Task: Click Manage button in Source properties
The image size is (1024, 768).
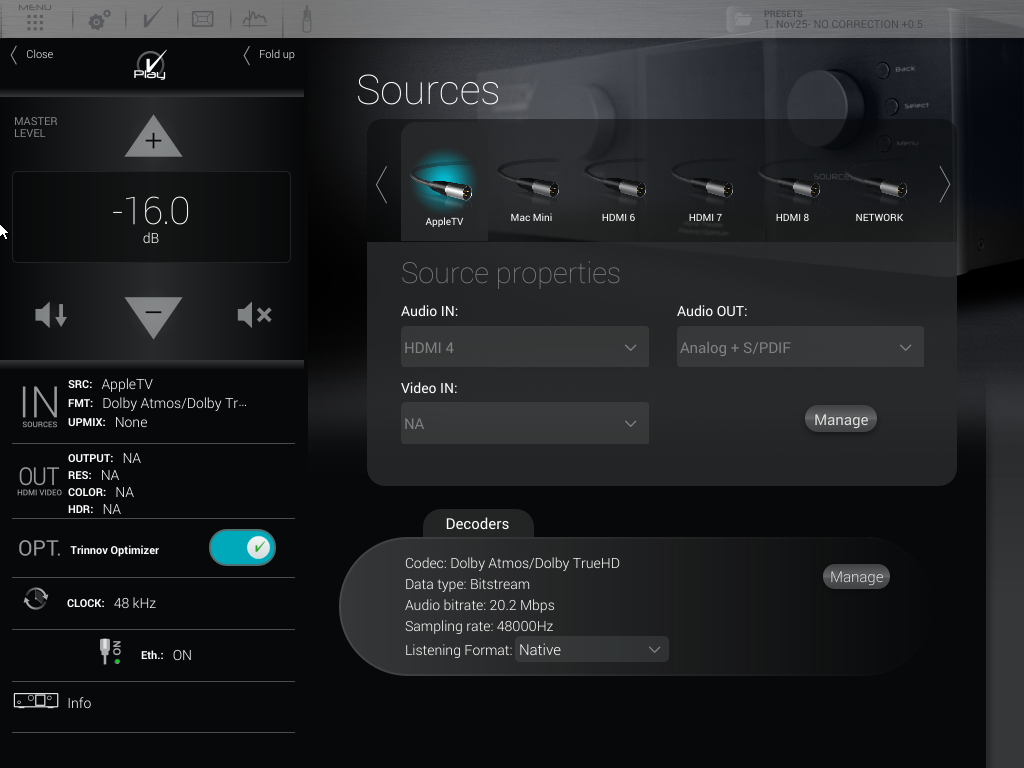Action: [x=840, y=420]
